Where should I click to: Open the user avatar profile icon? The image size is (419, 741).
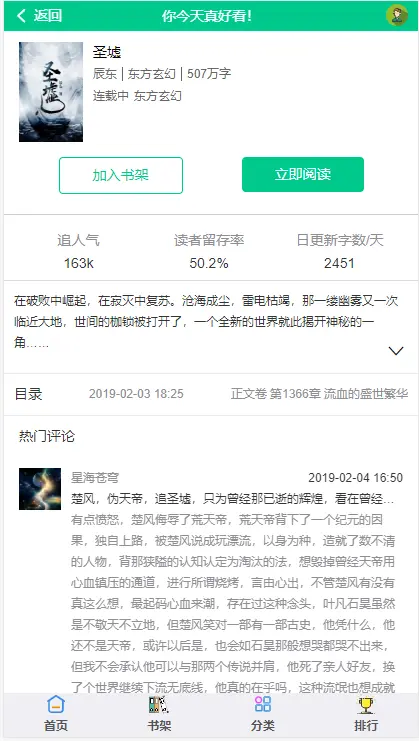click(397, 15)
